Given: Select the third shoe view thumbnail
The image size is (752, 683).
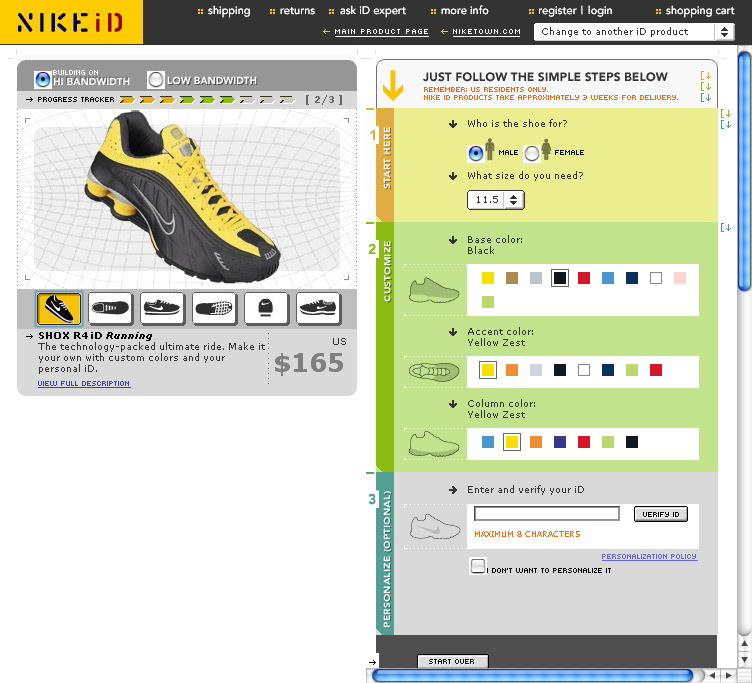Looking at the screenshot, I should (162, 308).
